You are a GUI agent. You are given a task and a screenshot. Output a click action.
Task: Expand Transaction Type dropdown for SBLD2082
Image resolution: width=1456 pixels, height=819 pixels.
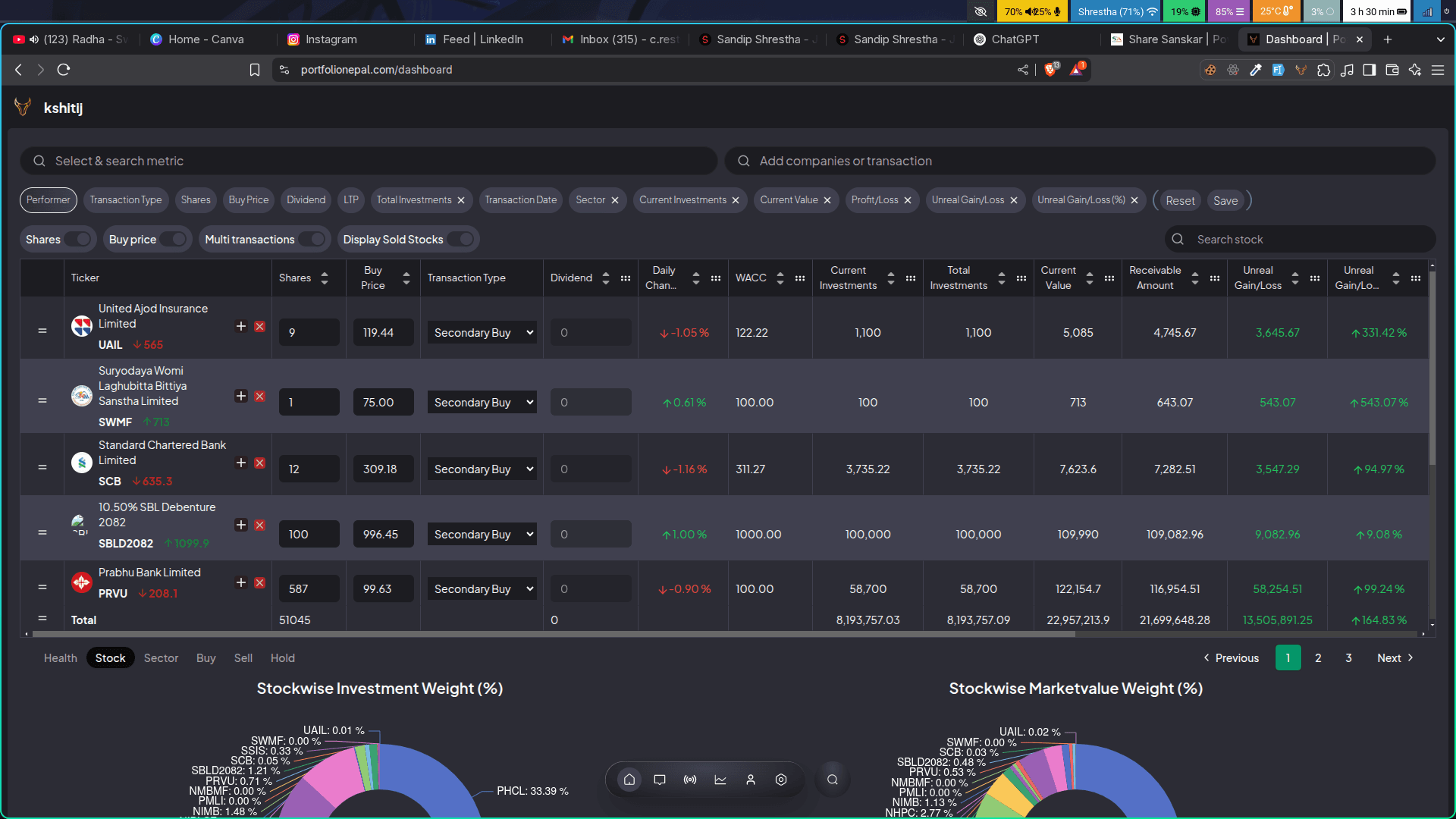(x=482, y=535)
